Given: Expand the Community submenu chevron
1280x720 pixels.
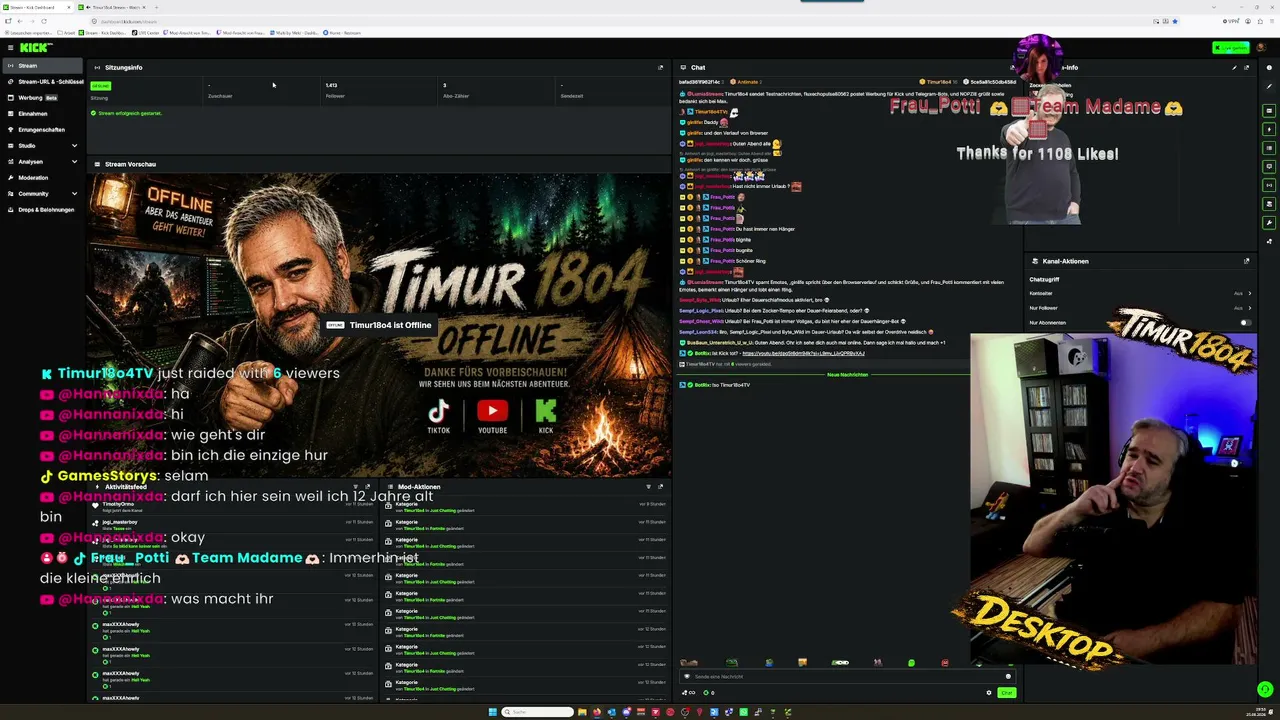Looking at the screenshot, I should (74, 194).
